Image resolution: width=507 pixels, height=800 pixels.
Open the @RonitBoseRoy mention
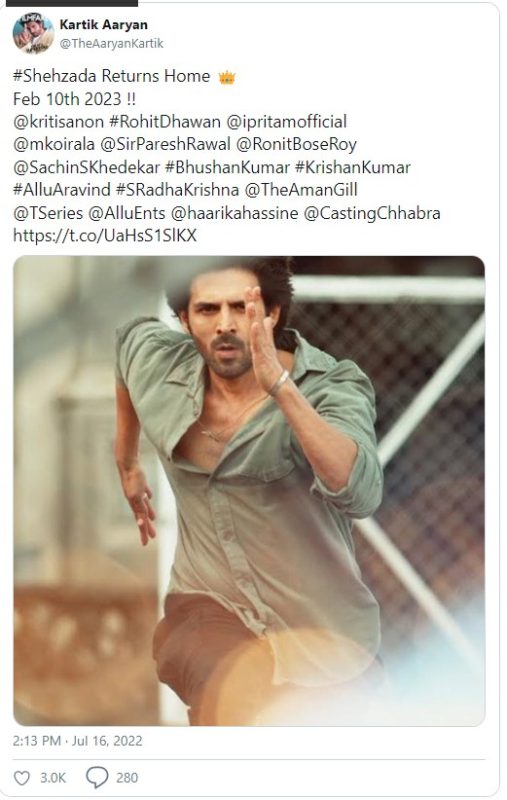(x=296, y=144)
